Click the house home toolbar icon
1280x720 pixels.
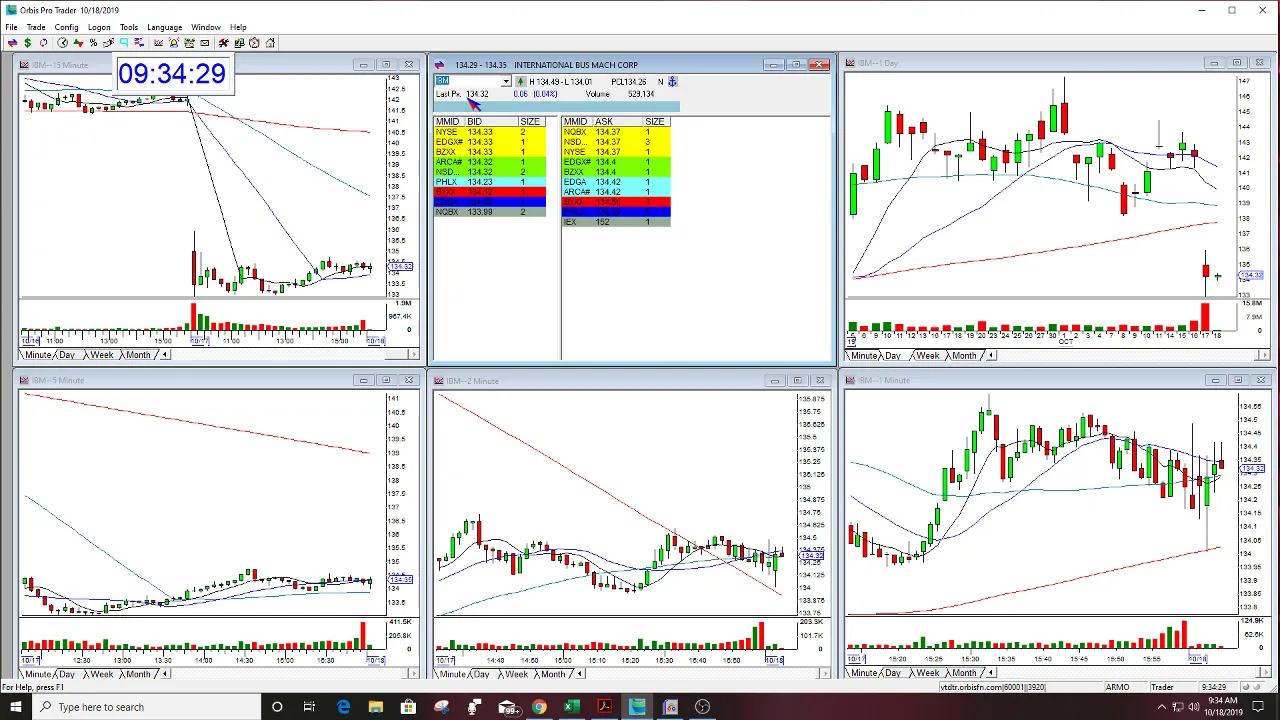(x=270, y=43)
